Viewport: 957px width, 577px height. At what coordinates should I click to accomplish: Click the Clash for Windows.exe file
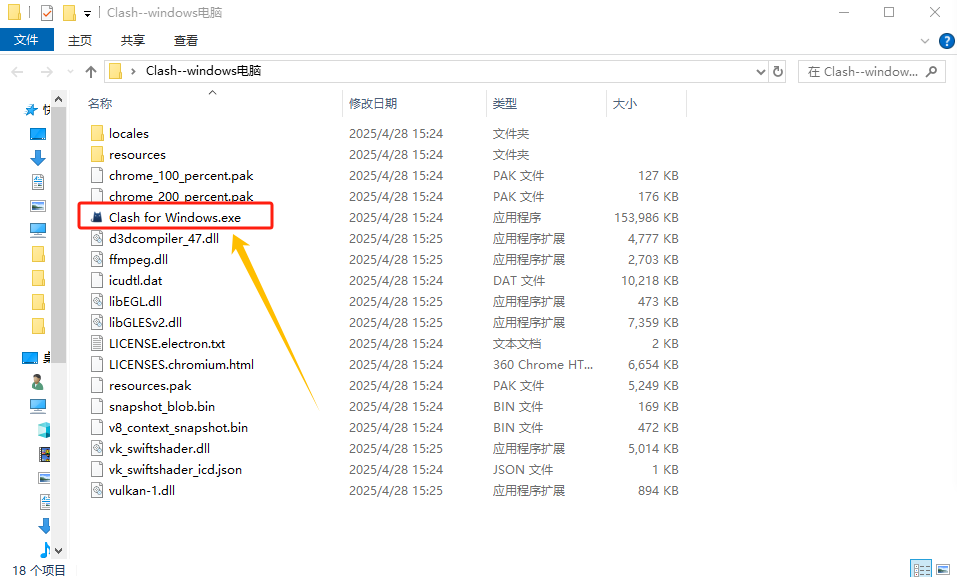174,217
